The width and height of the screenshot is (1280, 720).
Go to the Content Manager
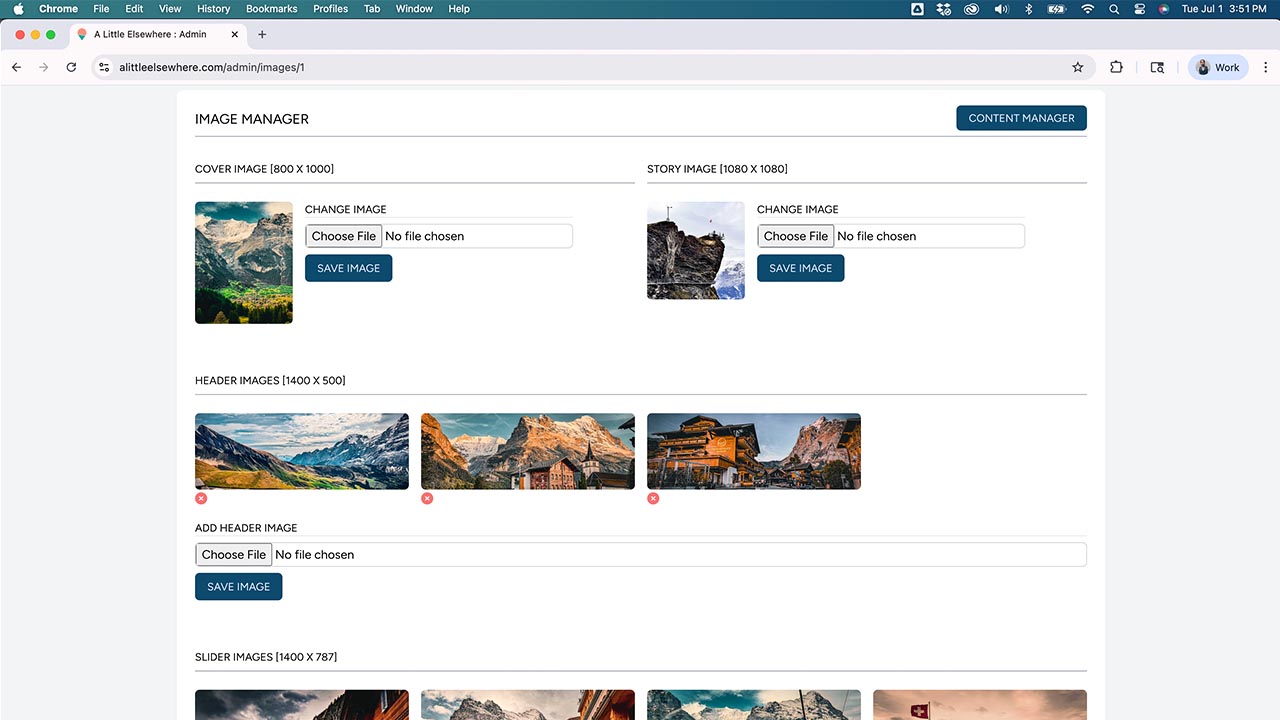click(x=1021, y=118)
